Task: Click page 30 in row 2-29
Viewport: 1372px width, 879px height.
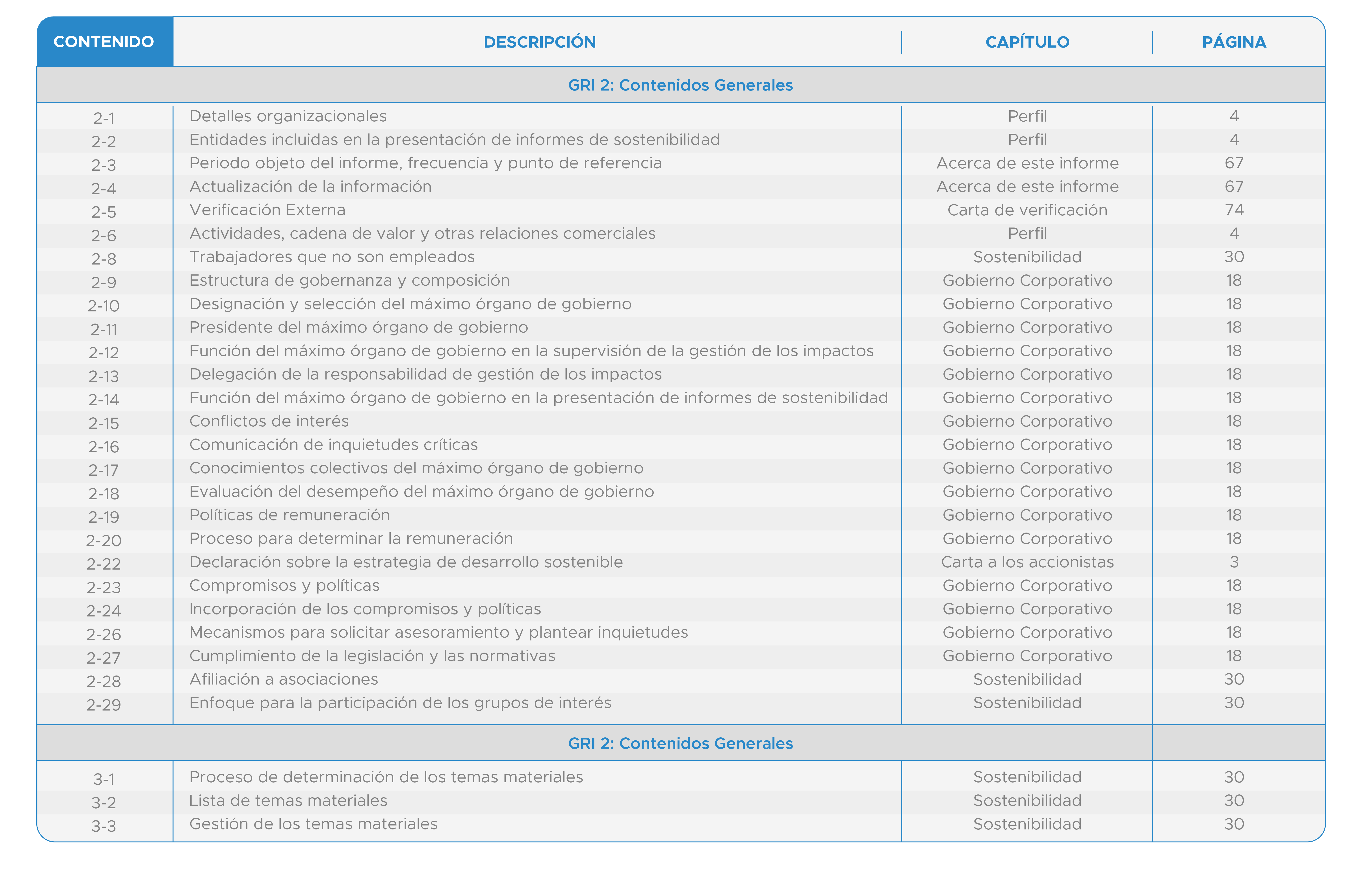Action: (x=1234, y=703)
